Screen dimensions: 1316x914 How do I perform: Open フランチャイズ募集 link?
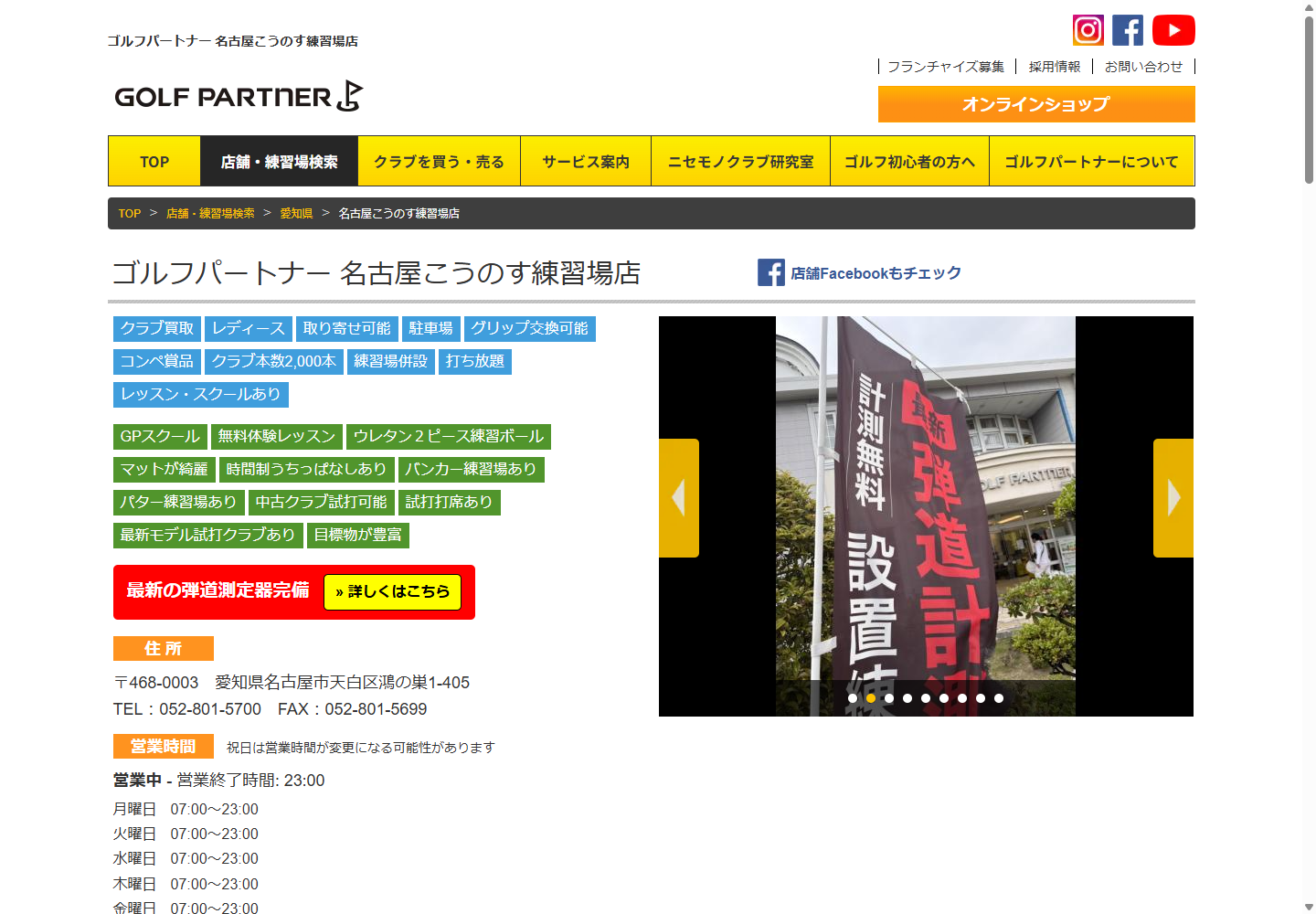pyautogui.click(x=946, y=67)
